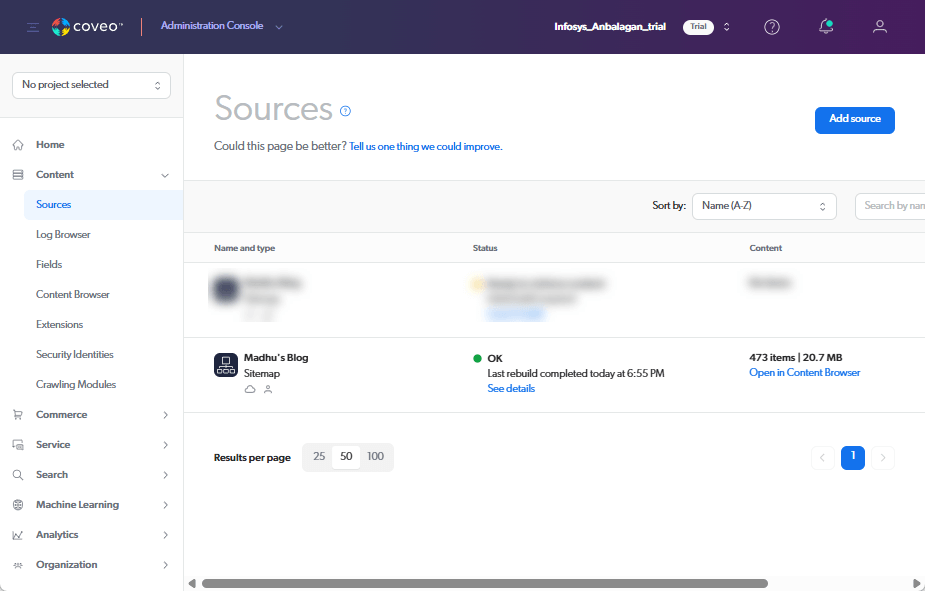This screenshot has height=591, width=925.
Task: Click the Madhu's Blog sitemap source icon
Action: (226, 365)
